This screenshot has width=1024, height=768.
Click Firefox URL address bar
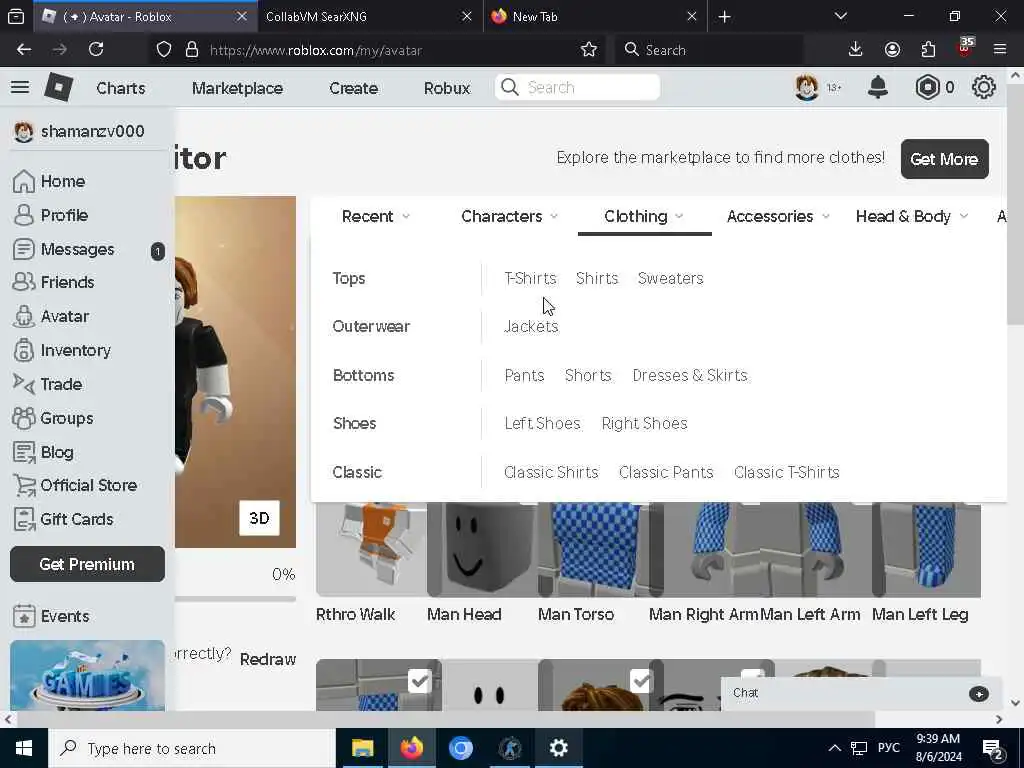[x=379, y=50]
